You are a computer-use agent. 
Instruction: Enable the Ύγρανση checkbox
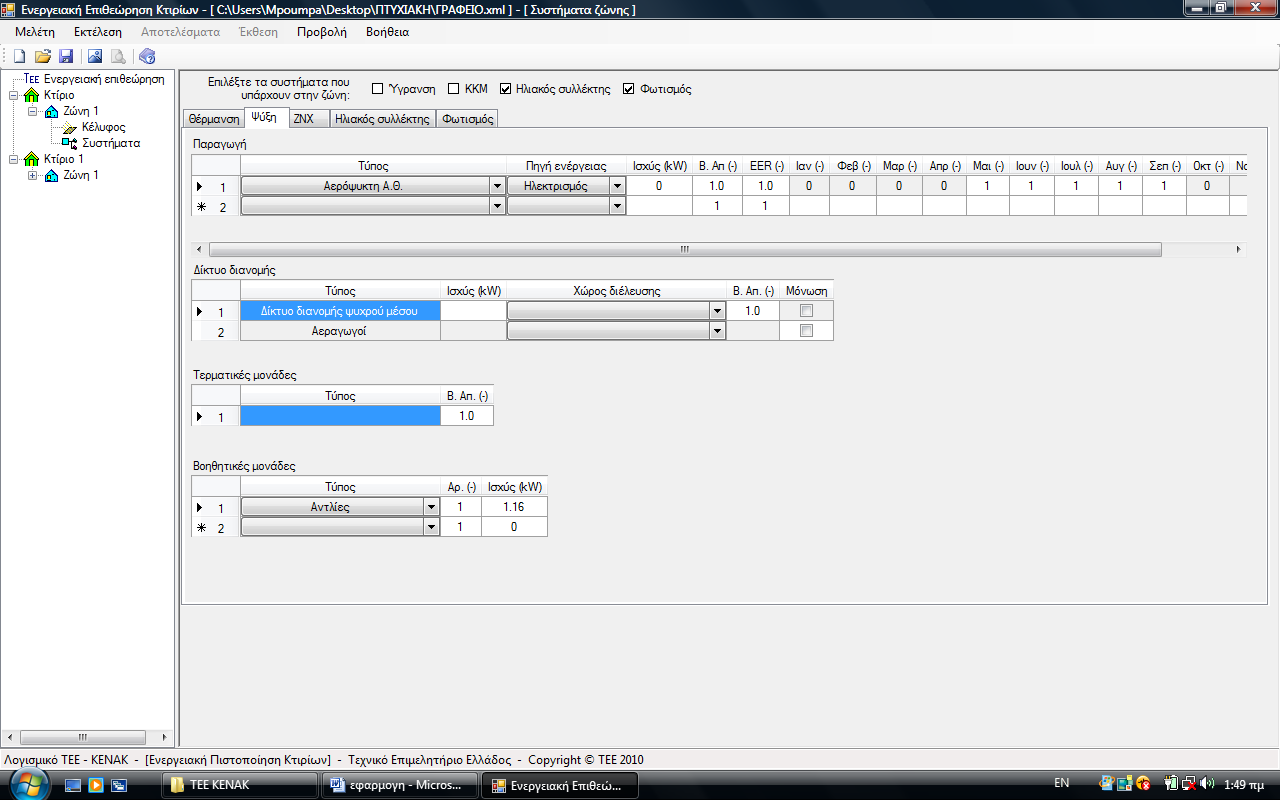(x=377, y=88)
